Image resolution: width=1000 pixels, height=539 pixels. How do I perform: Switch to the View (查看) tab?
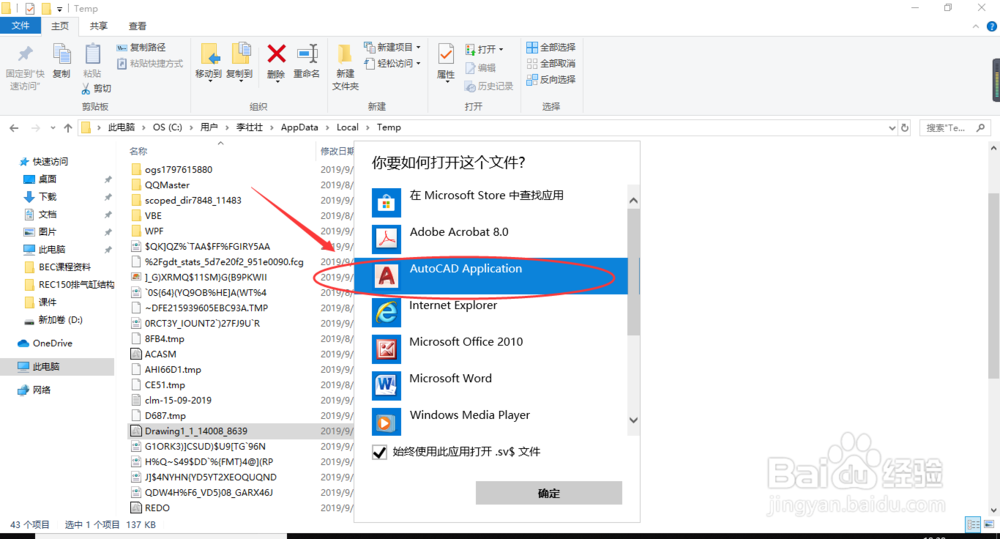tap(137, 26)
